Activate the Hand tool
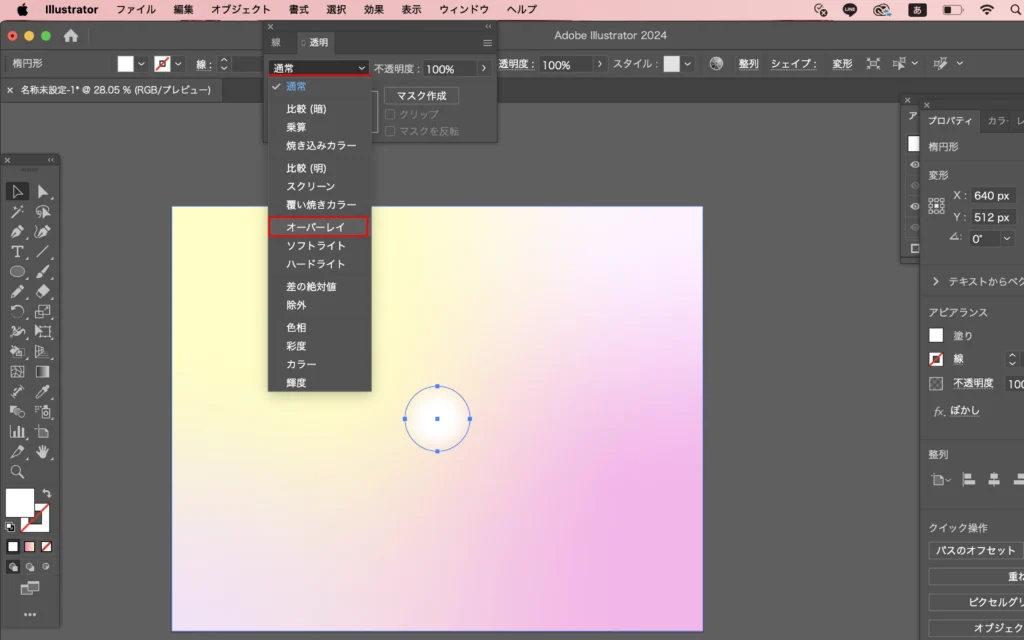1024x640 pixels. (x=43, y=452)
